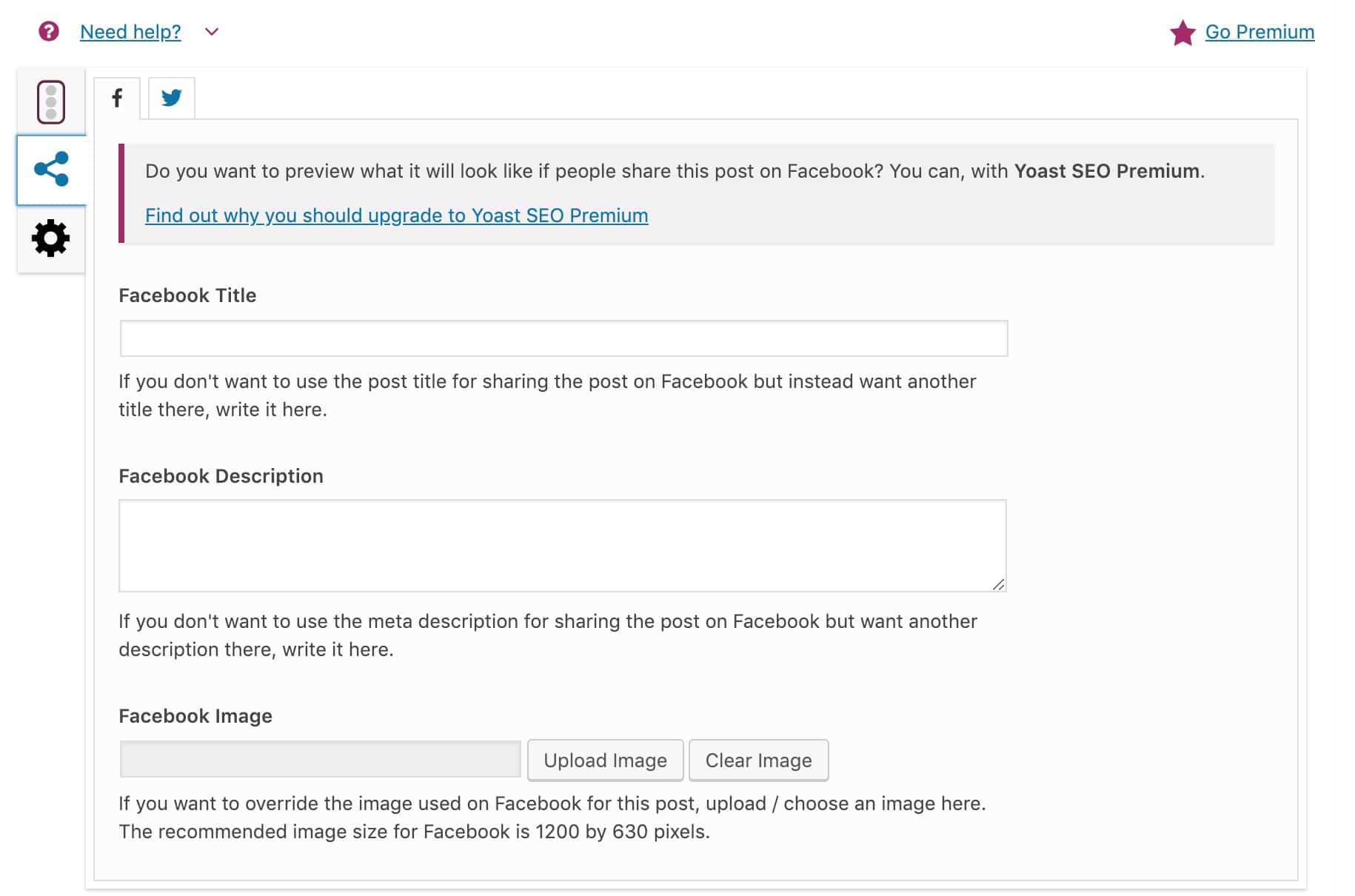Image resolution: width=1355 pixels, height=896 pixels.
Task: Click the 'Yoast SEO Premium' bold text
Action: click(x=1106, y=171)
